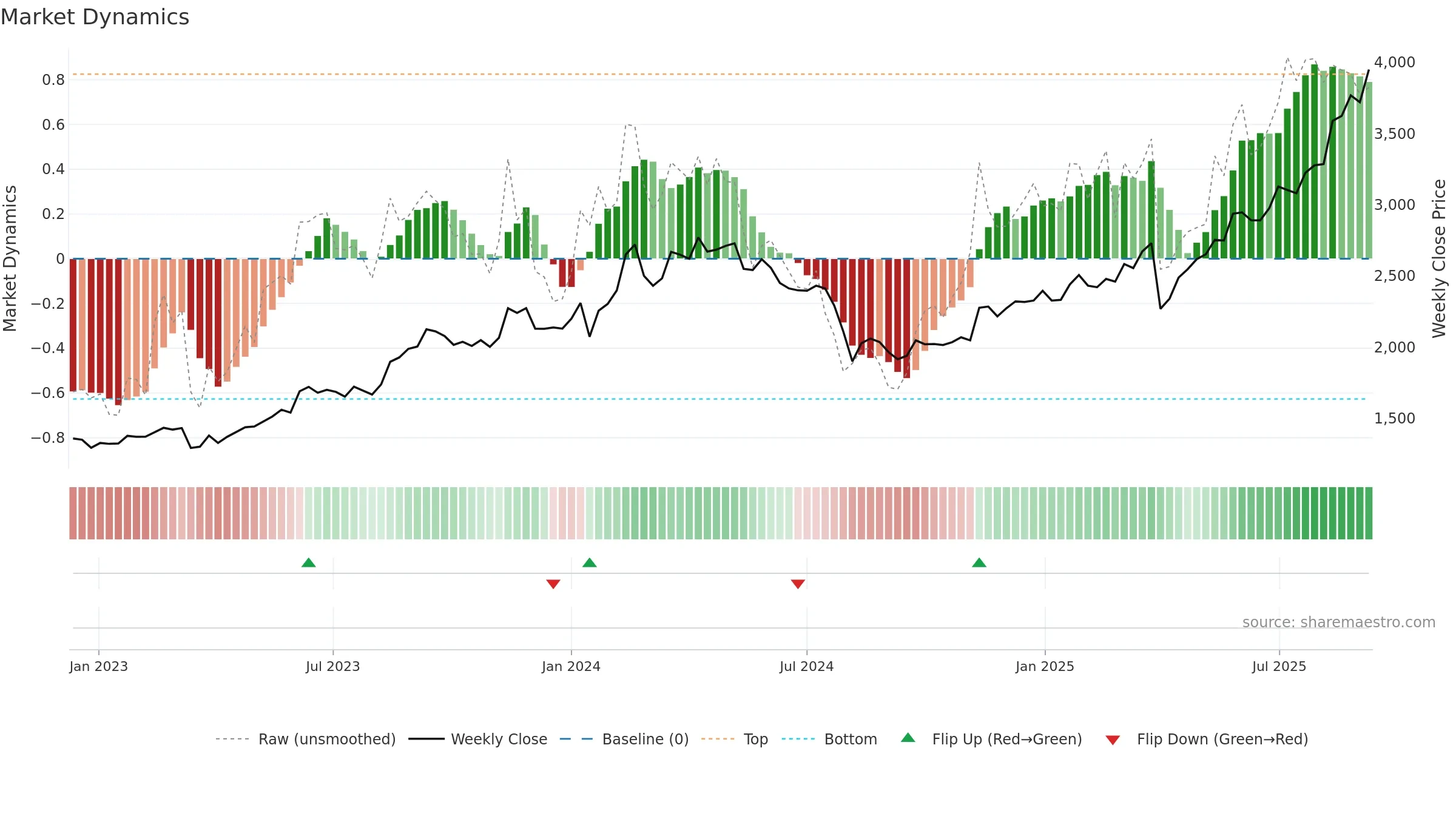Click the 2,500 price axis label
Image resolution: width=1456 pixels, height=819 pixels.
click(1395, 275)
